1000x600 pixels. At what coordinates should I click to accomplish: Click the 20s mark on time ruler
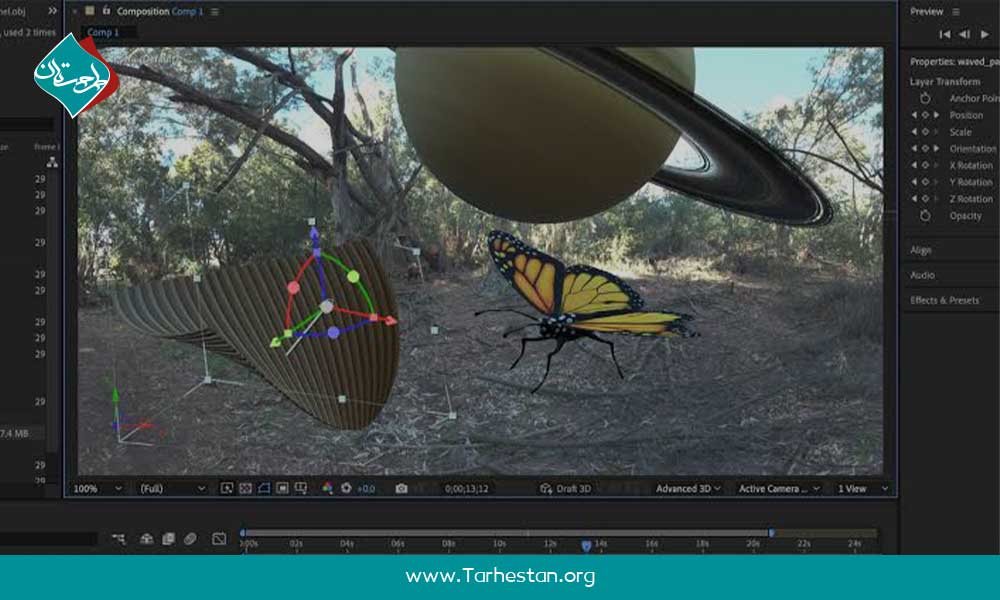pos(753,544)
